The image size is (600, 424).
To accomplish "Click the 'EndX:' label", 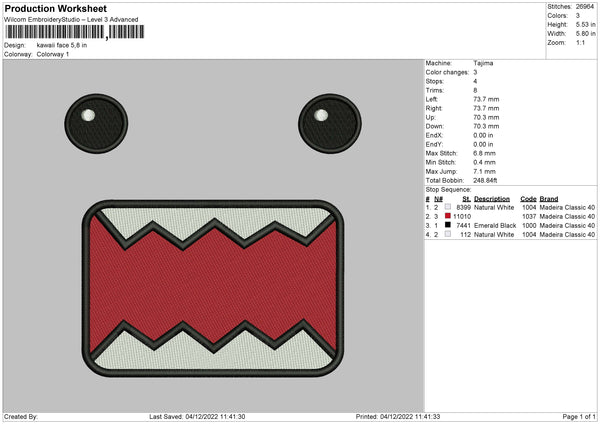I will pos(434,135).
